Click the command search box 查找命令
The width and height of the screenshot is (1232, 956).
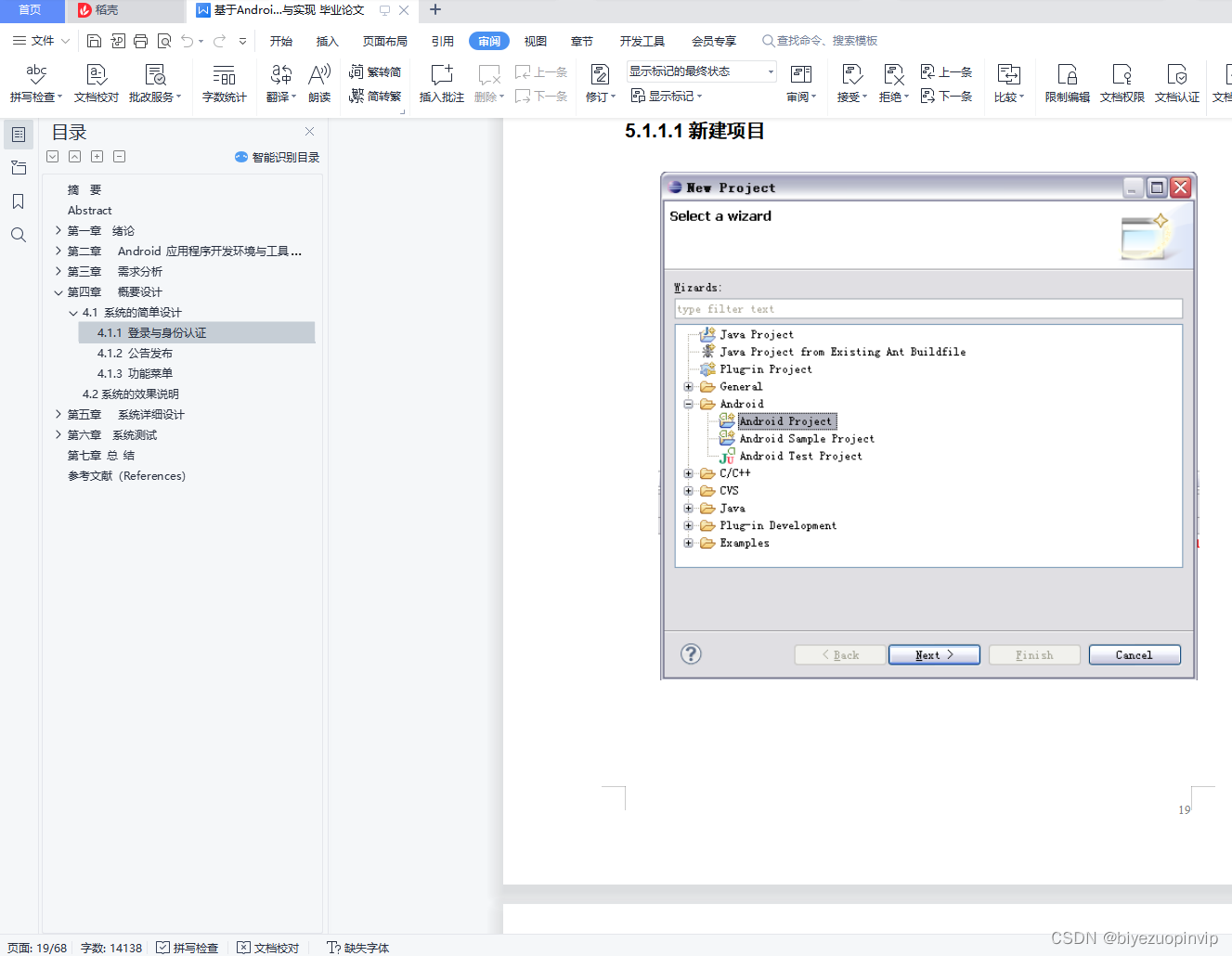coord(820,41)
